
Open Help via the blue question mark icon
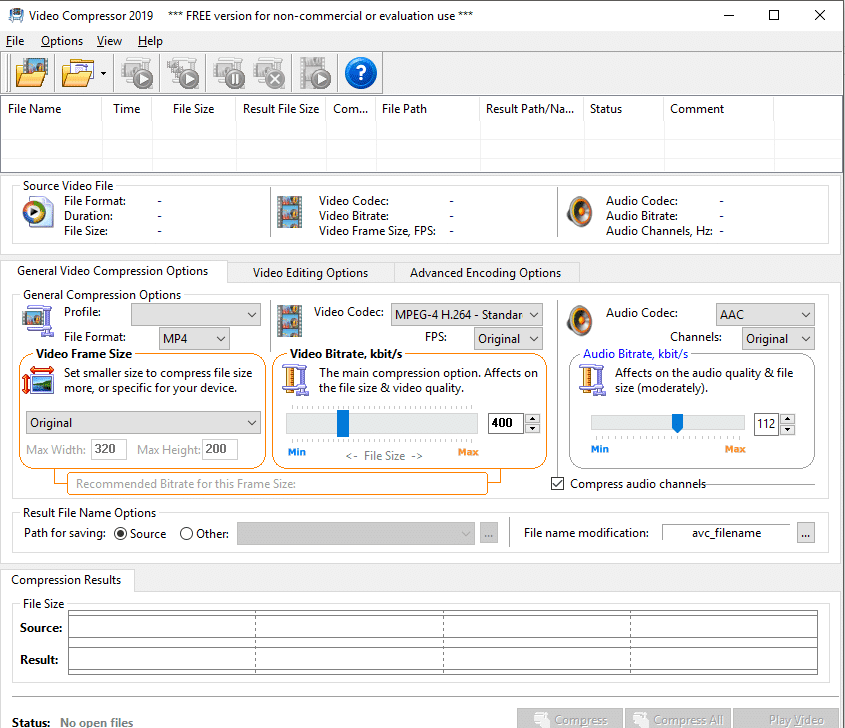pos(360,72)
